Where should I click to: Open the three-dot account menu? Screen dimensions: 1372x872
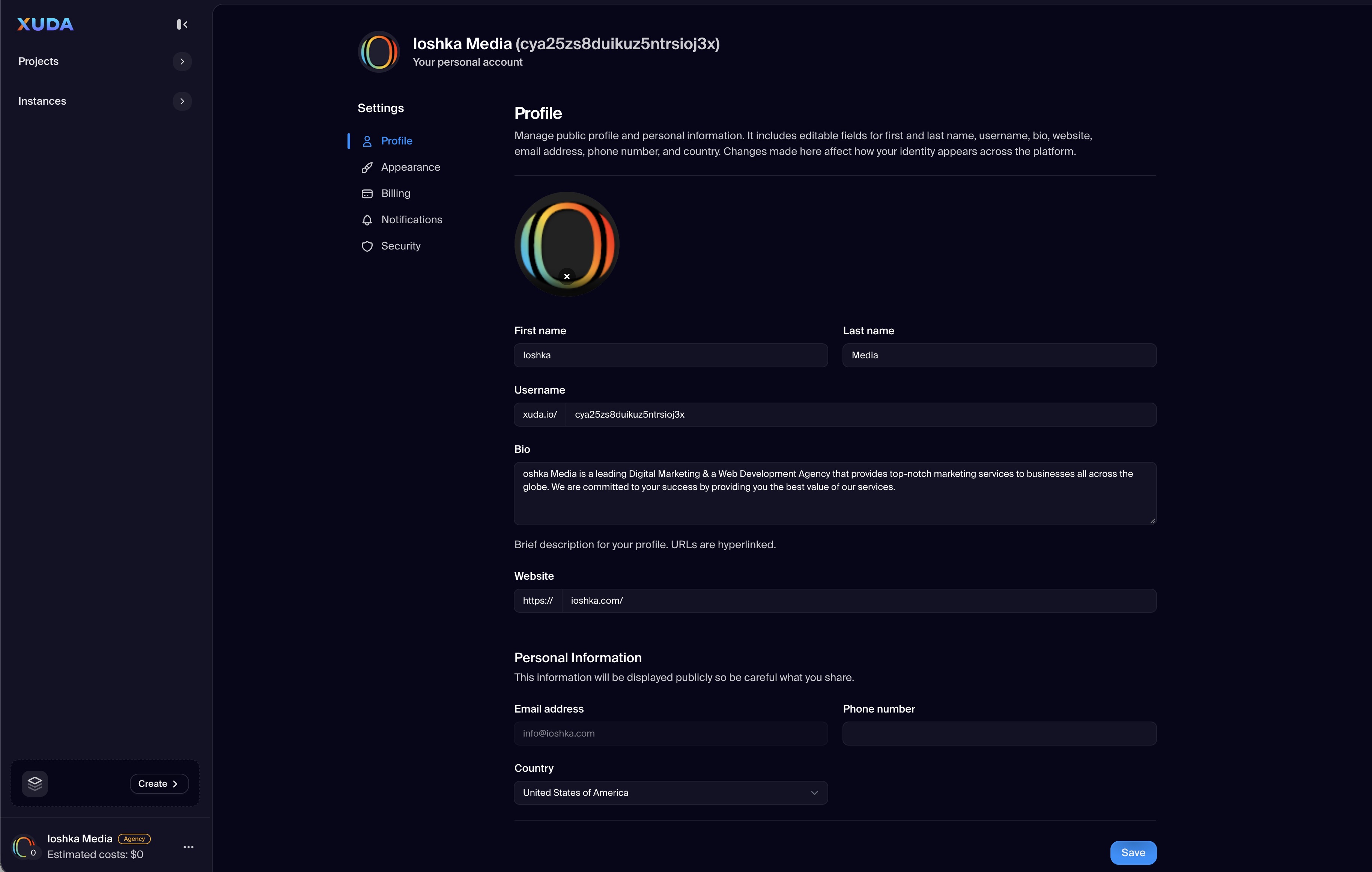pyautogui.click(x=189, y=847)
